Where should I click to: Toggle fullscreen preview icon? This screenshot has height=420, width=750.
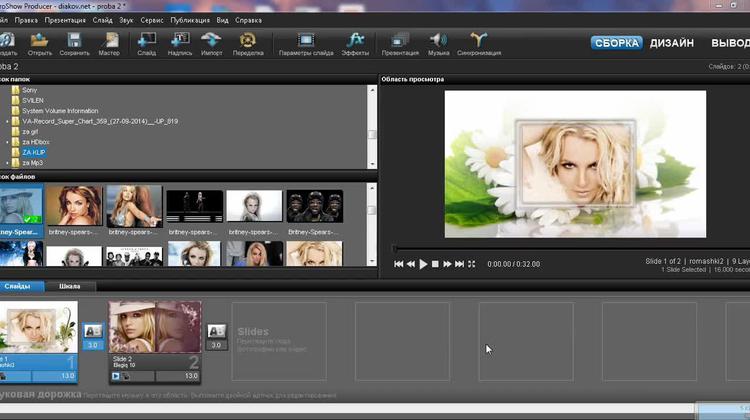point(472,264)
